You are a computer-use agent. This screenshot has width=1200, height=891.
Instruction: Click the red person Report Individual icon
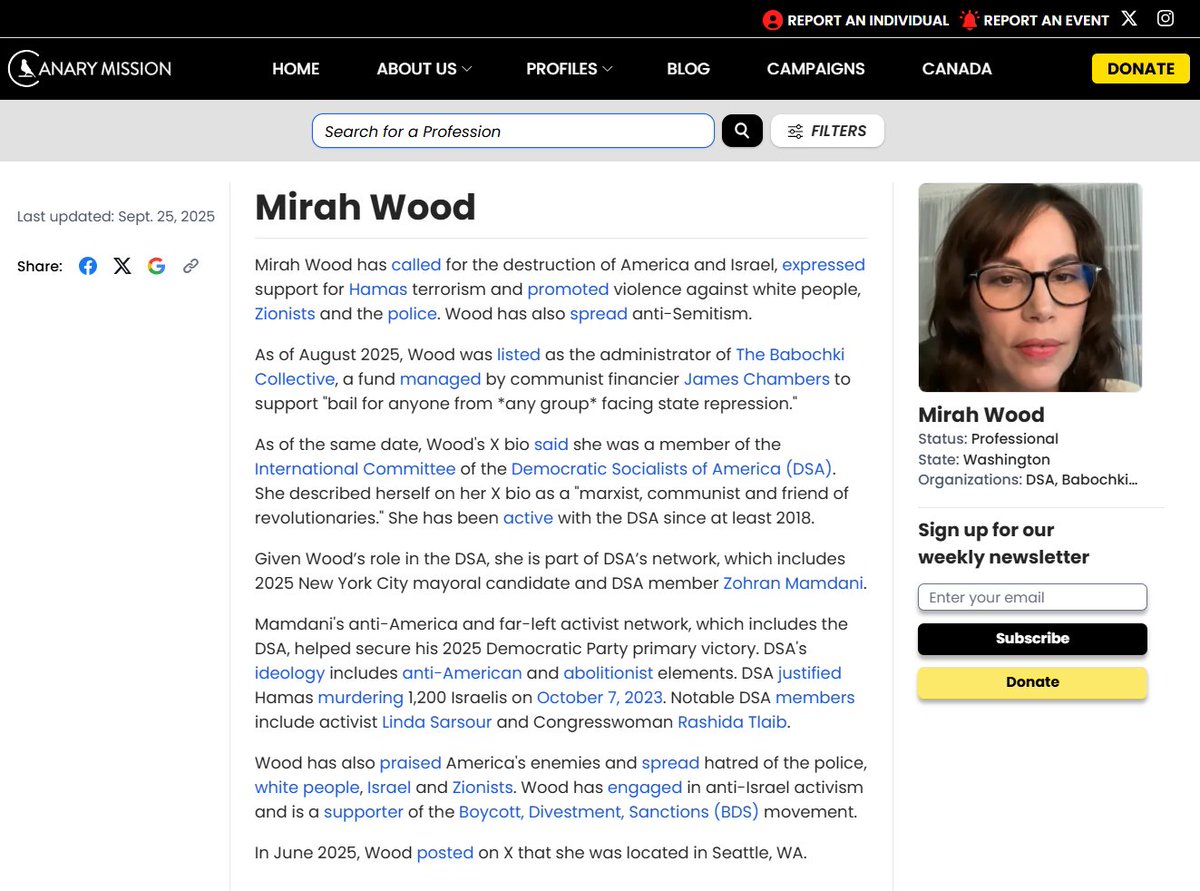click(x=772, y=20)
